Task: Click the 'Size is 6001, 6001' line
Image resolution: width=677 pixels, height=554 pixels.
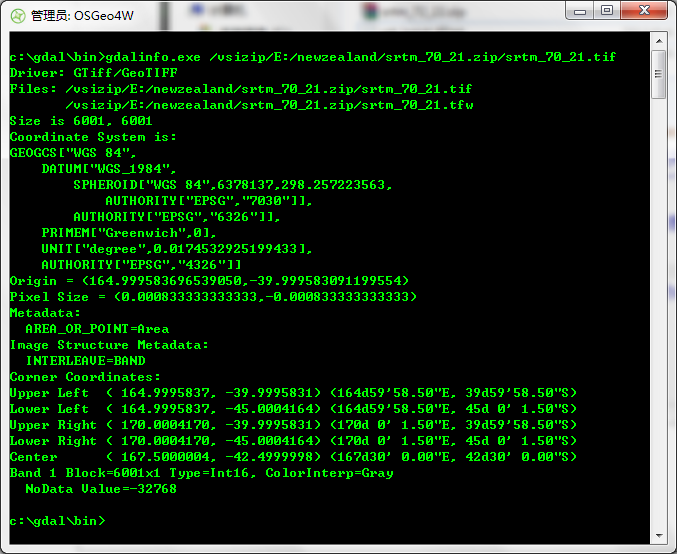Action: pyautogui.click(x=81, y=121)
